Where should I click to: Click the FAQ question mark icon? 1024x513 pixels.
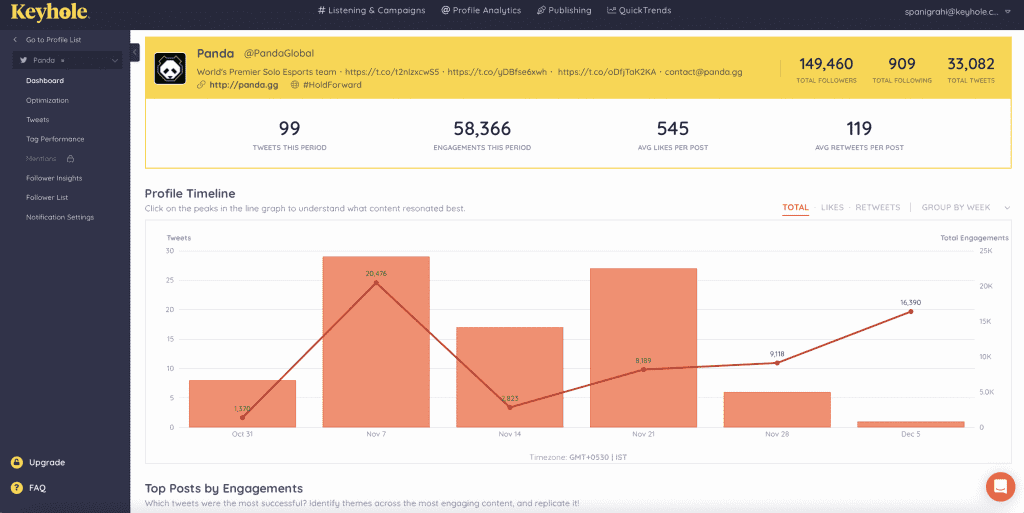click(x=17, y=488)
